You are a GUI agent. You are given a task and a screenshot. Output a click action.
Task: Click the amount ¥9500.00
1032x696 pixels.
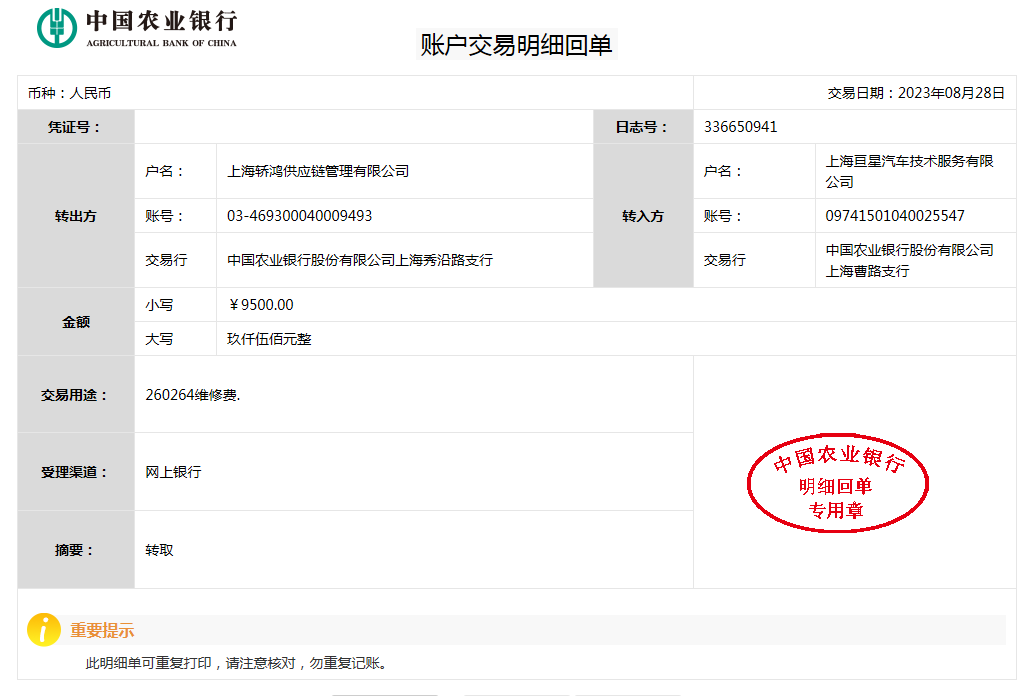261,305
